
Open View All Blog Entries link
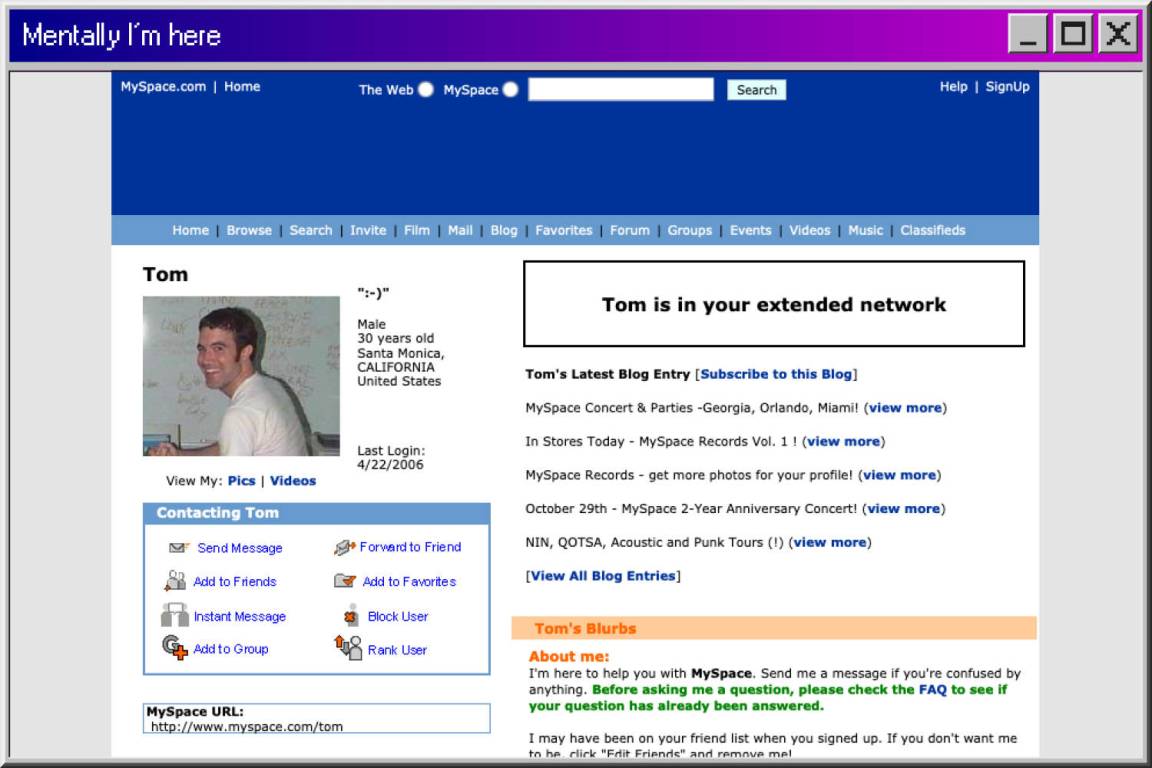click(603, 576)
